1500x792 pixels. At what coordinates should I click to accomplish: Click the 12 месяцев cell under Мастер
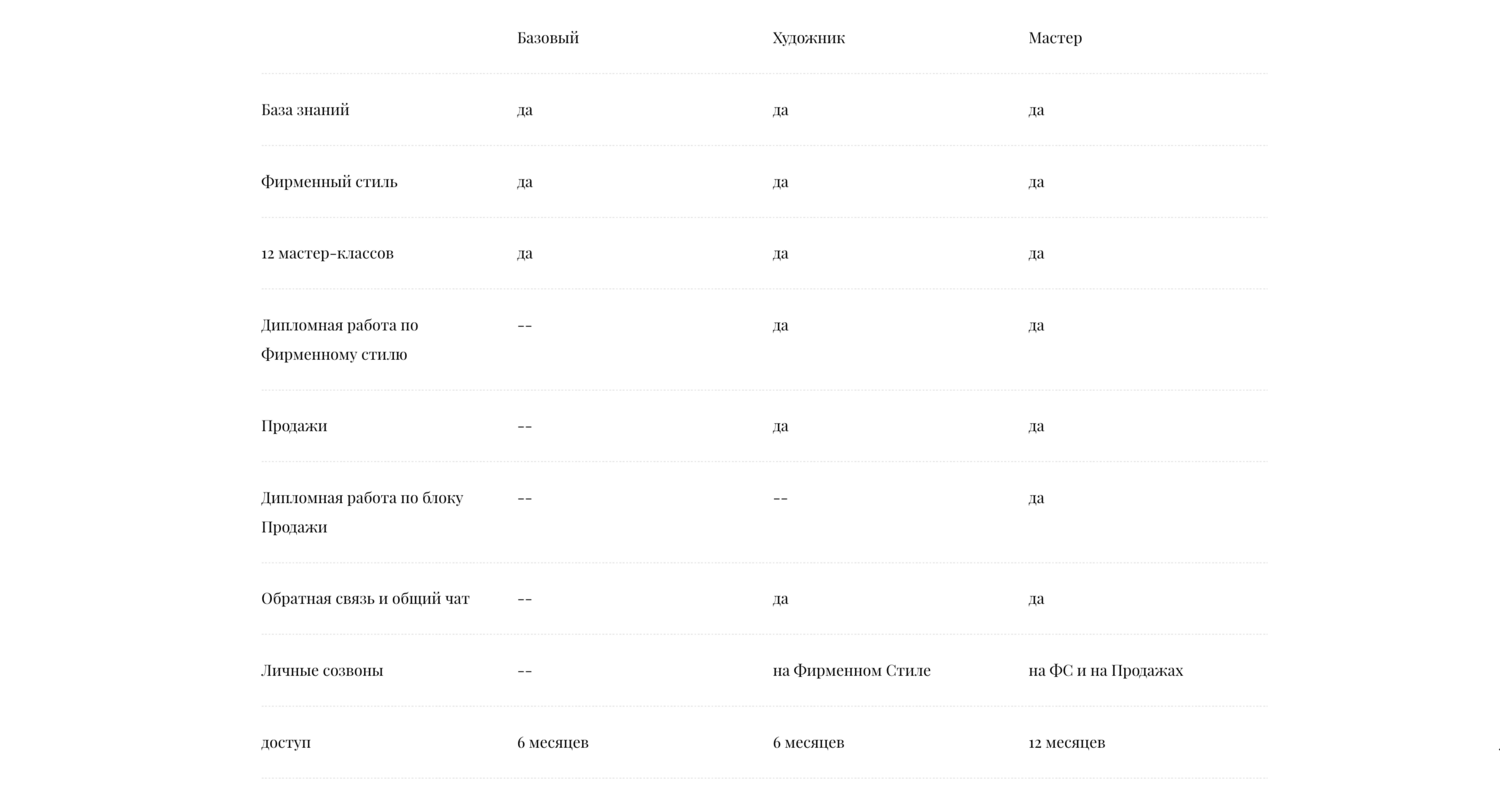coord(1066,743)
